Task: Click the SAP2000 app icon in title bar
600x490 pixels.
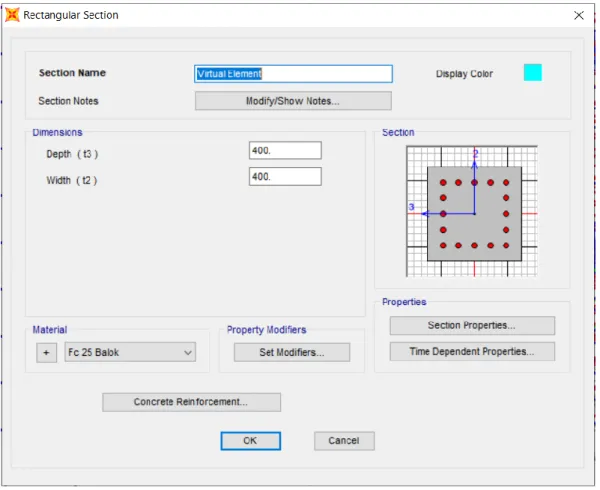Action: [12, 15]
